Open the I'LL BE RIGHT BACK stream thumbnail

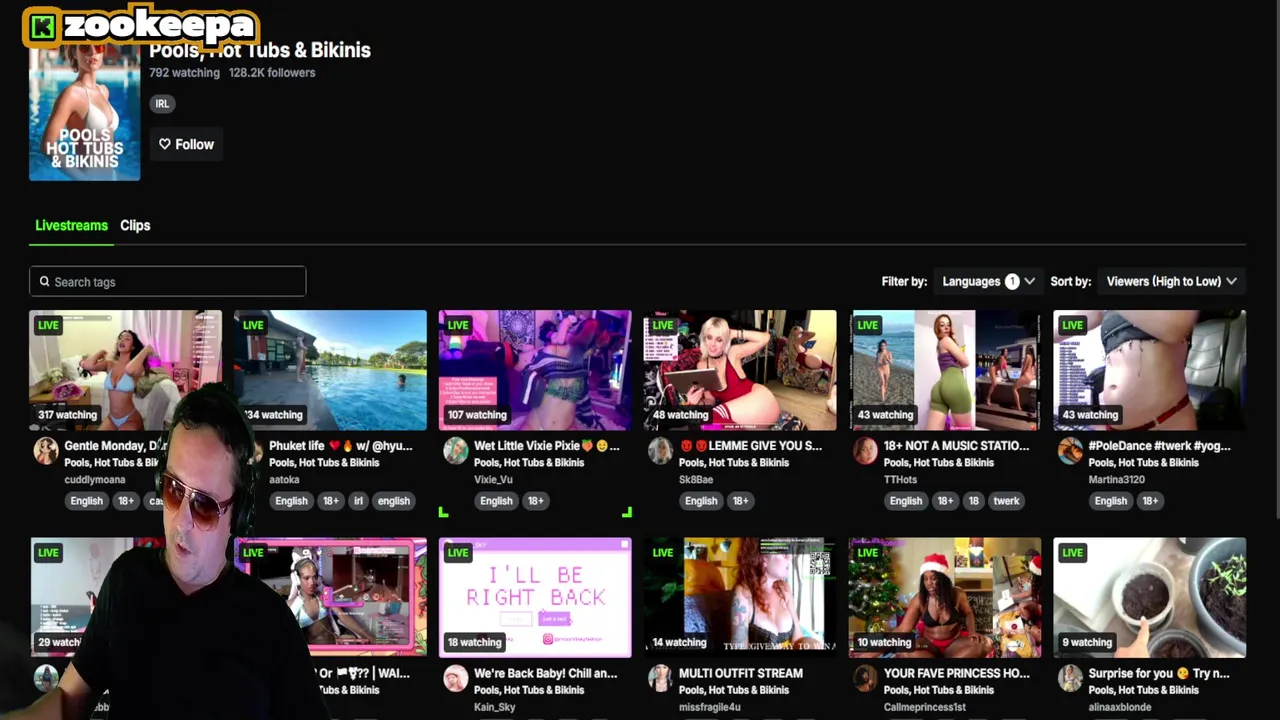[x=535, y=598]
